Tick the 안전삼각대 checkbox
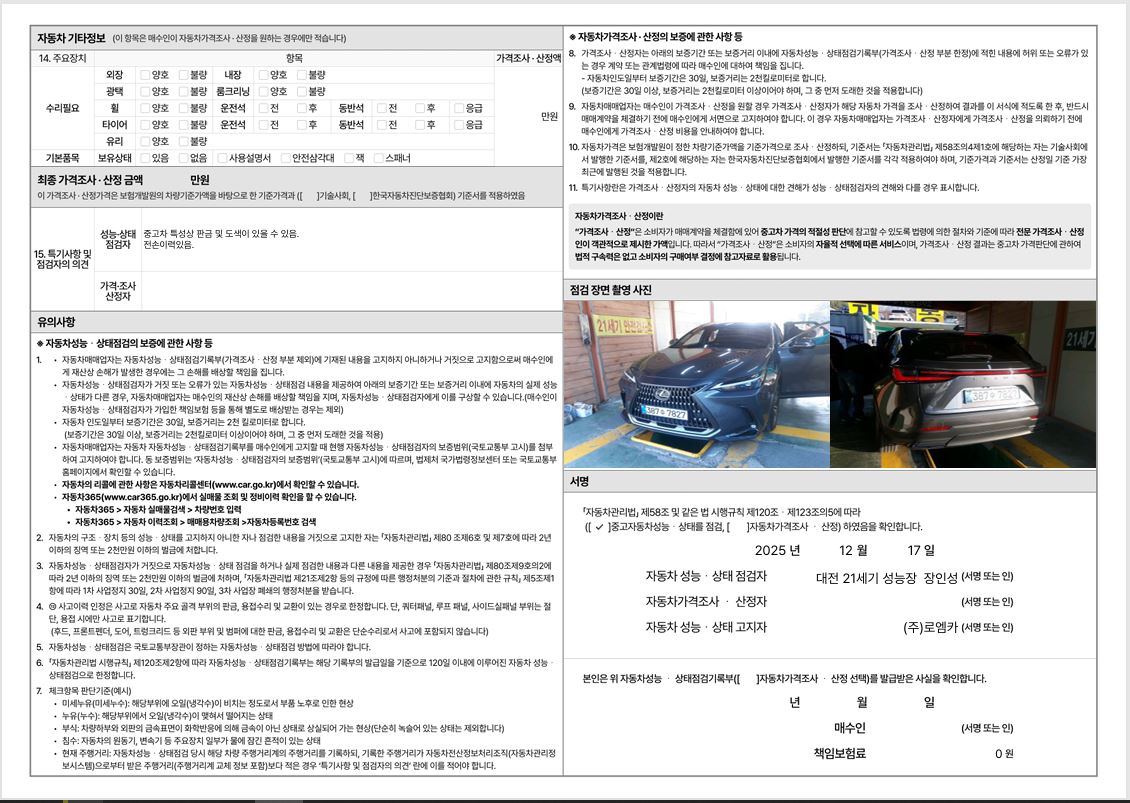 click(285, 158)
